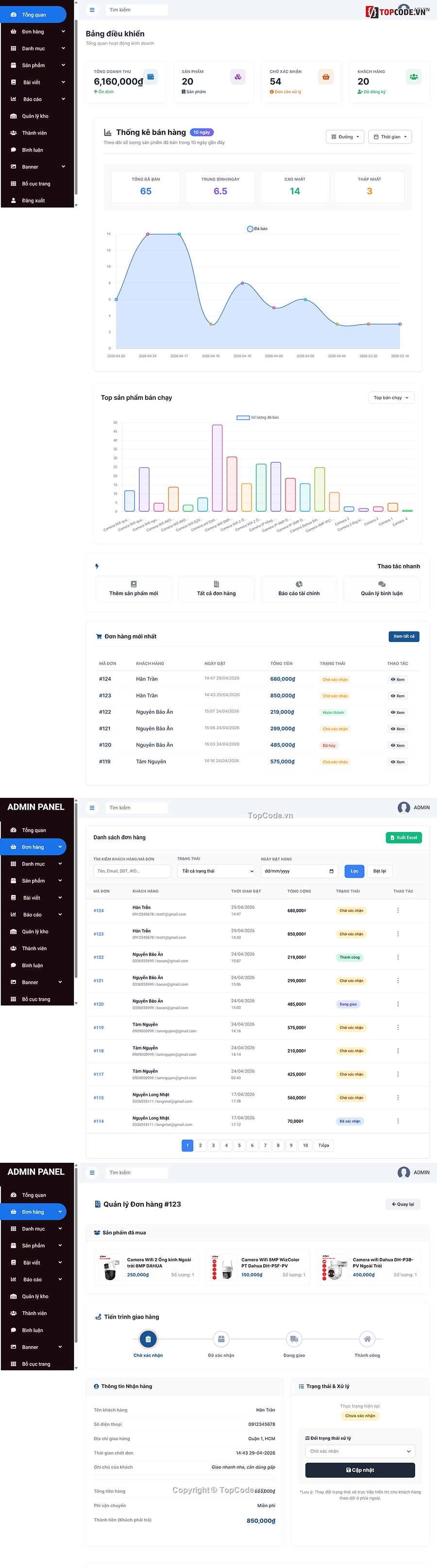Screen dimensions: 437x1568
Task: Click the wallet icon in Tổng doanh thu card
Action: pos(151,77)
